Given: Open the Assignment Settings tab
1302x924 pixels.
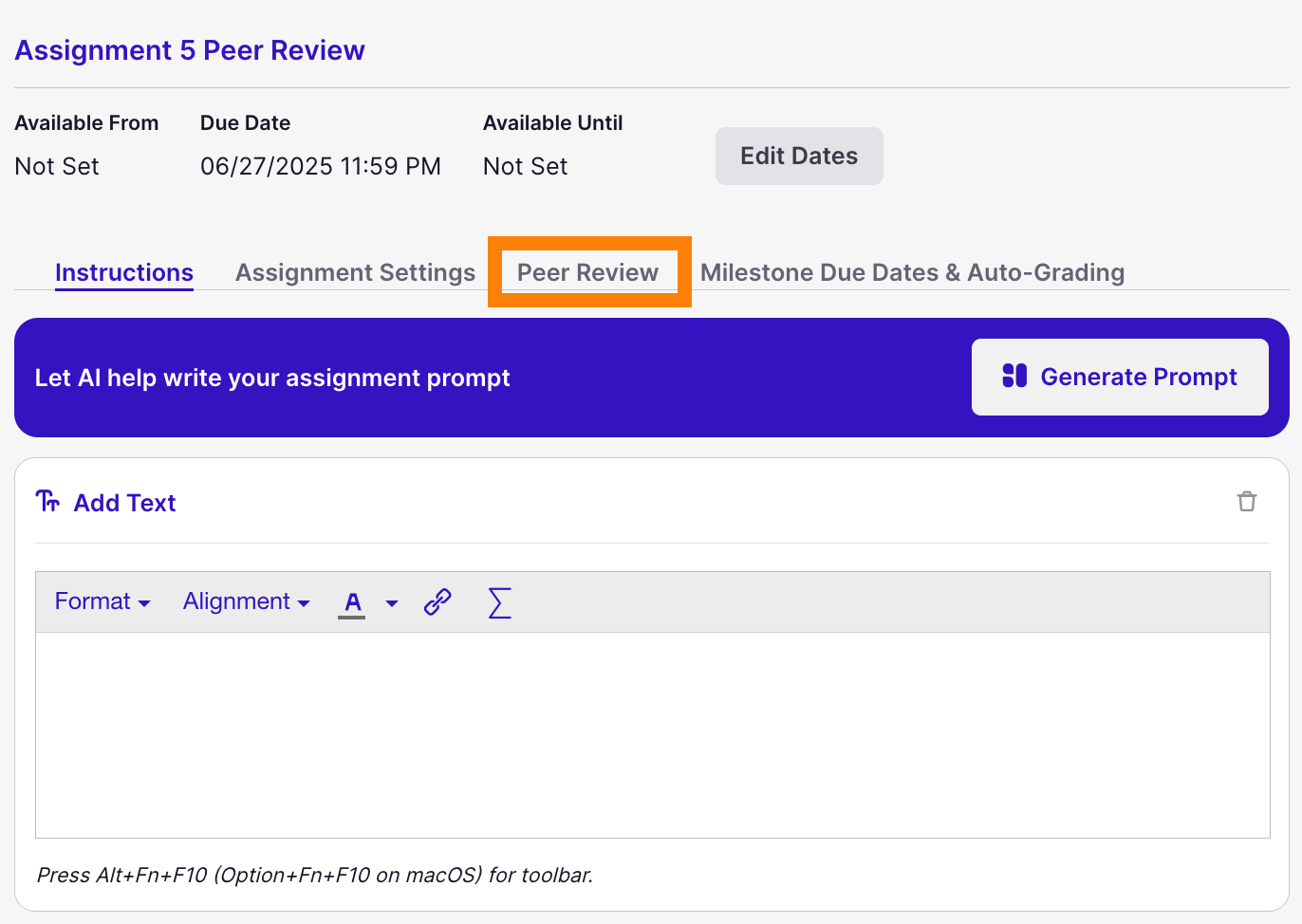Looking at the screenshot, I should [x=355, y=272].
